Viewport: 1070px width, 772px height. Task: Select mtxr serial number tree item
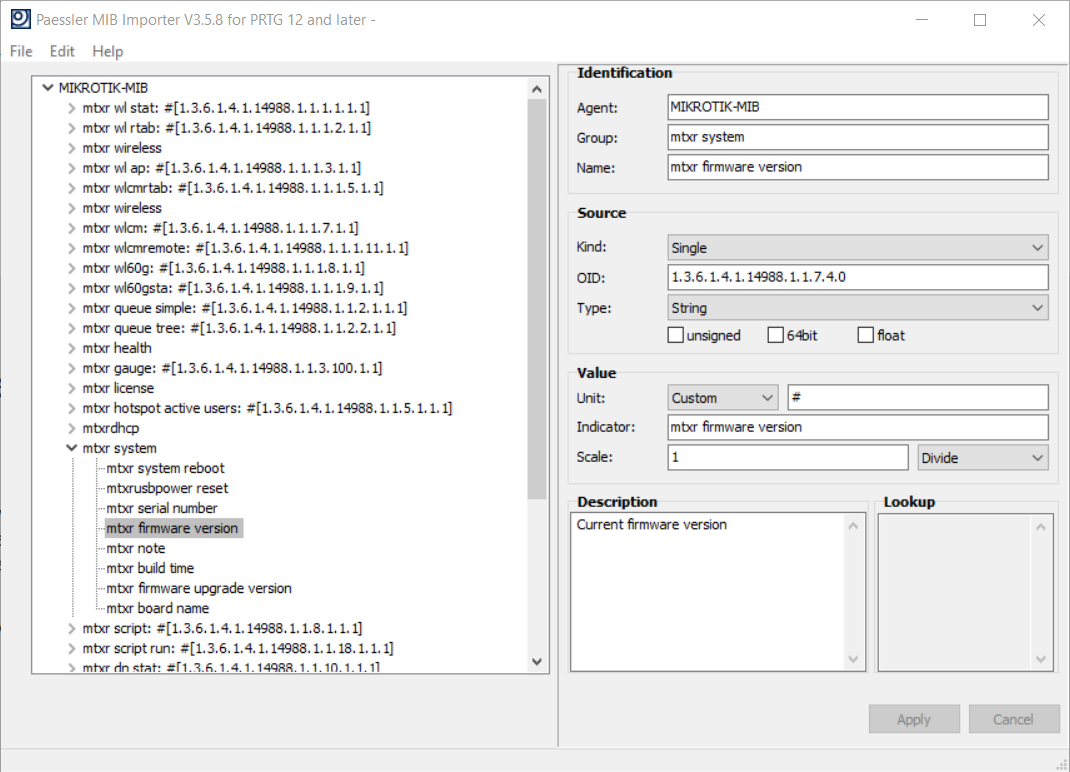pos(161,508)
